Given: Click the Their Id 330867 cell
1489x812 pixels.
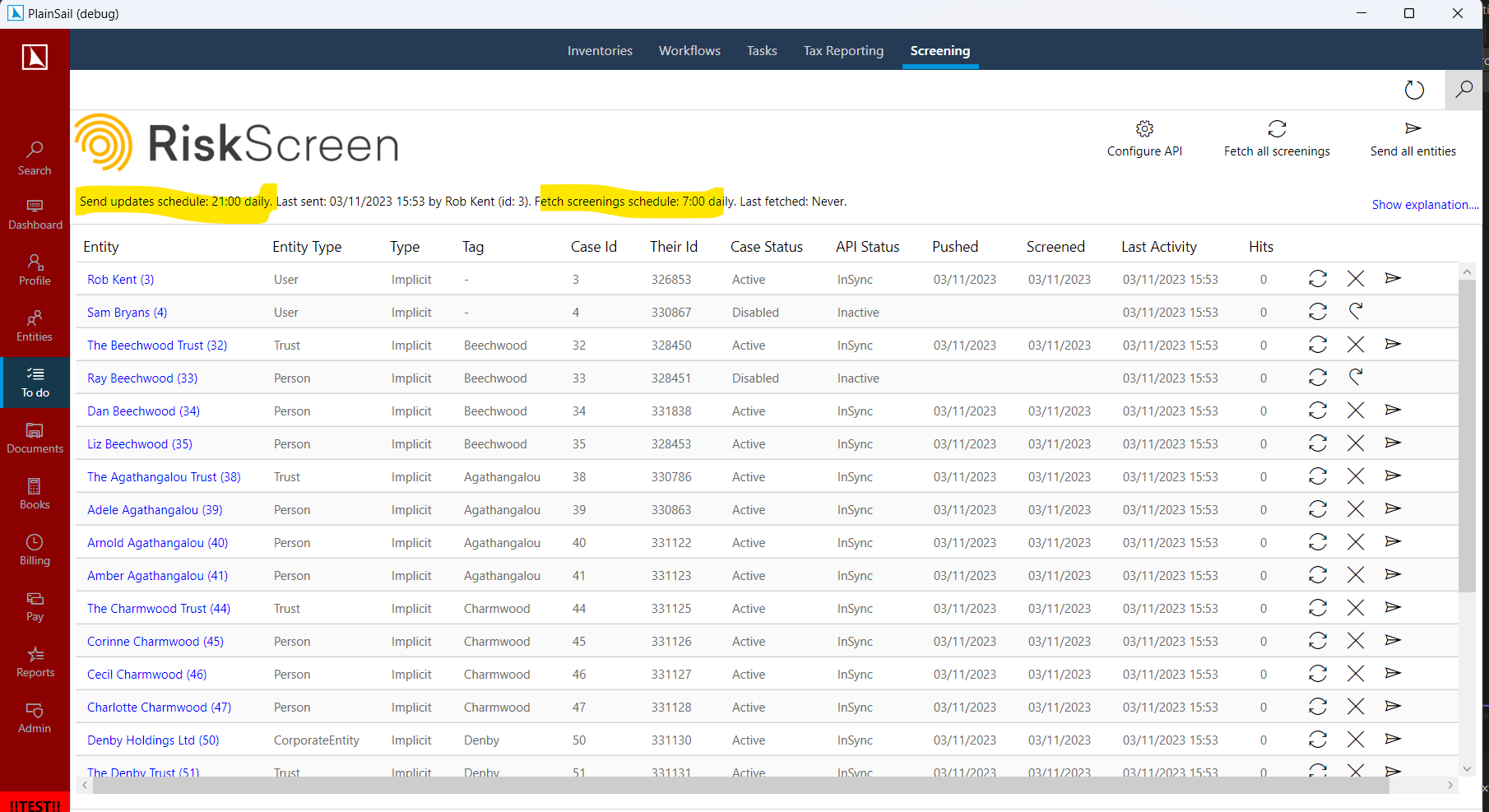Looking at the screenshot, I should pos(671,313).
